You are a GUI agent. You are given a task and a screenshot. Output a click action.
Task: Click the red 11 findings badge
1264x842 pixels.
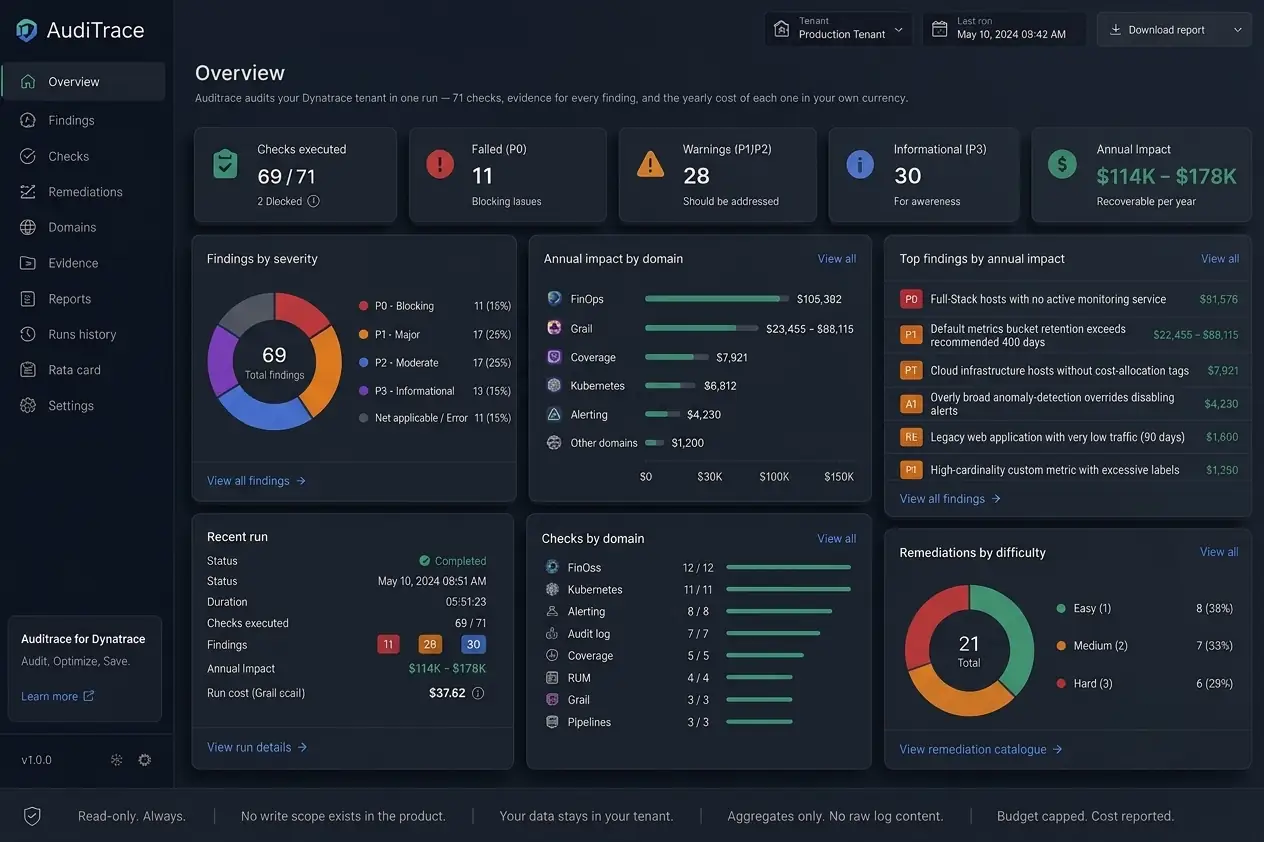388,645
